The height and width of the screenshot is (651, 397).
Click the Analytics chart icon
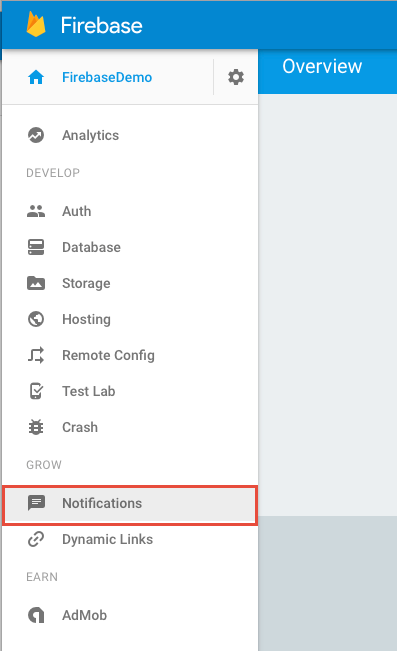(x=36, y=135)
